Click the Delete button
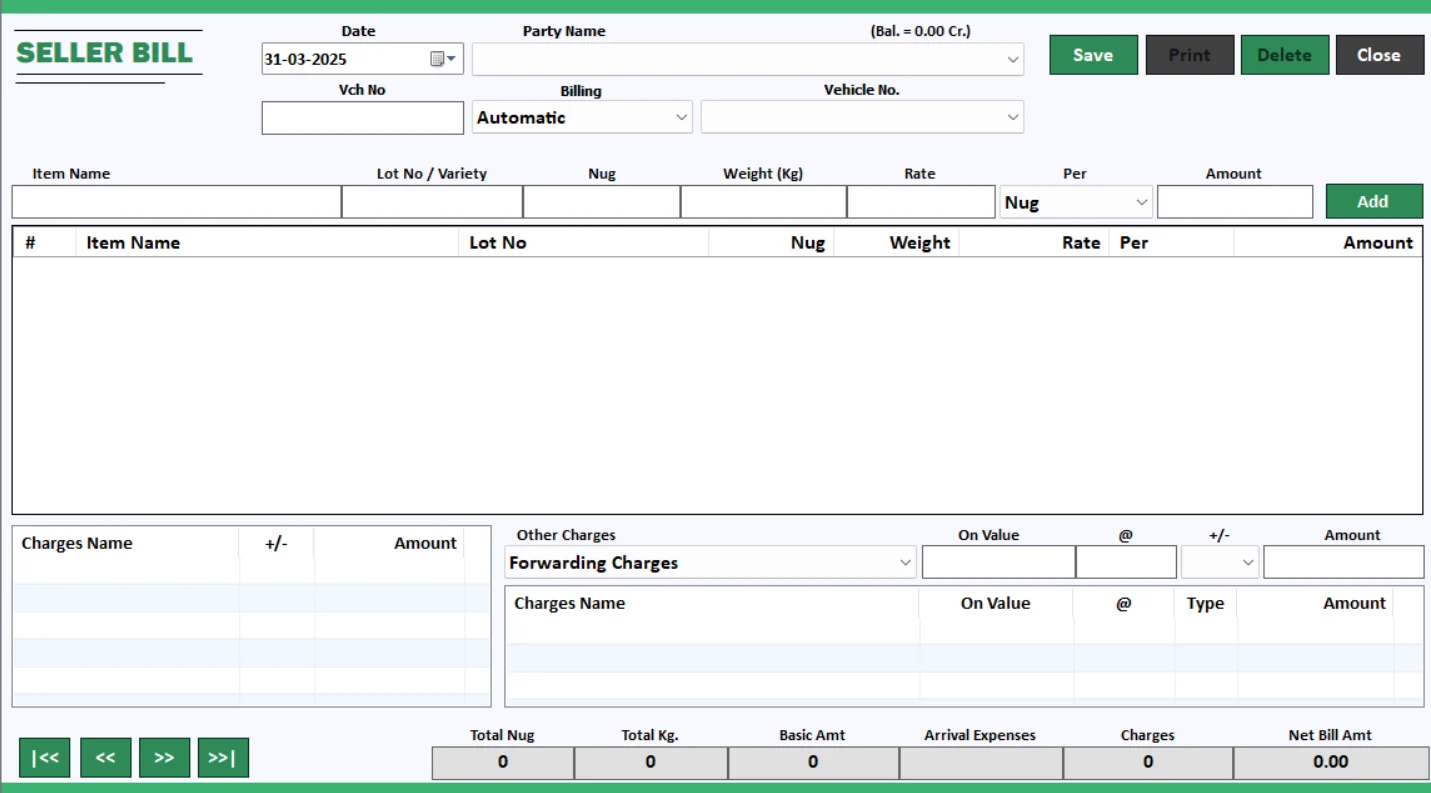The image size is (1431, 793). click(x=1284, y=55)
